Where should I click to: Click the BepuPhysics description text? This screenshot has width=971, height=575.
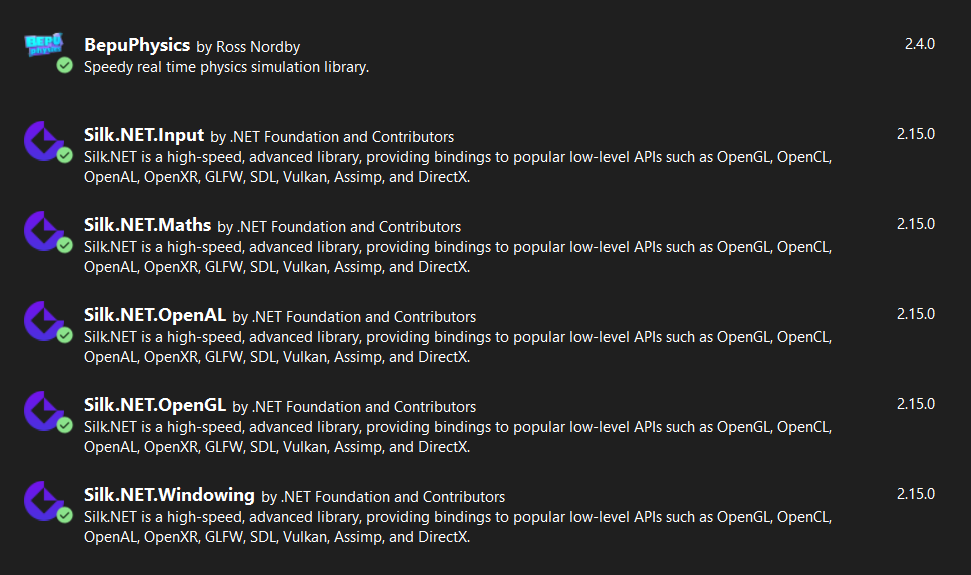[x=227, y=67]
